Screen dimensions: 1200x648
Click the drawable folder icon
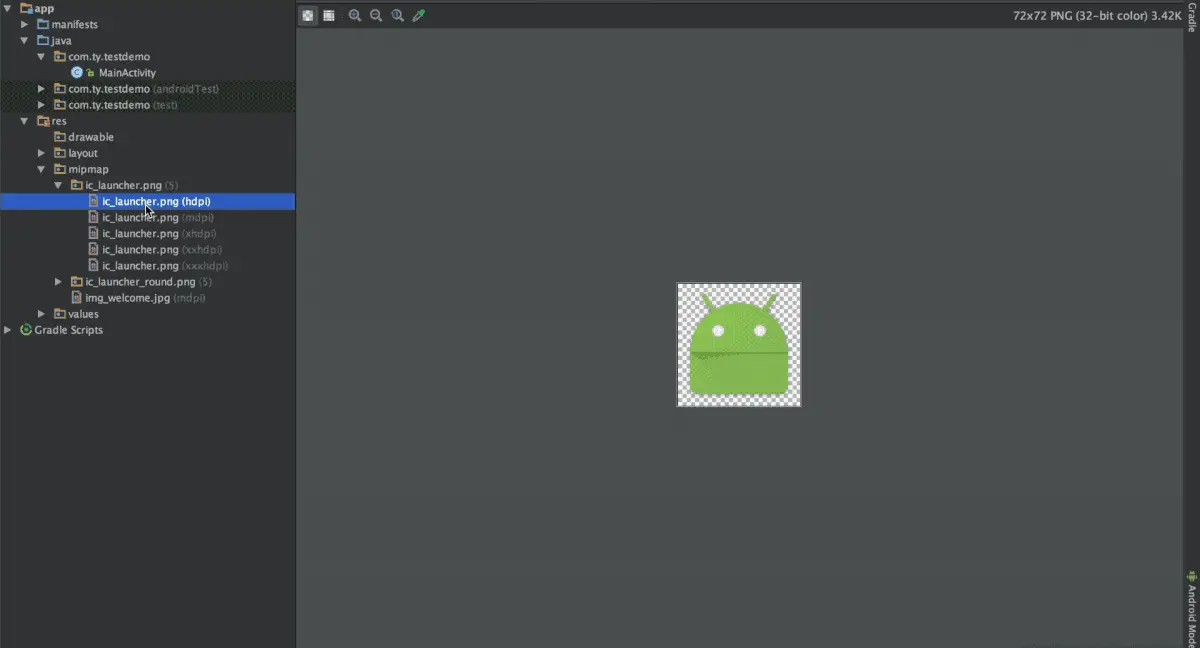(60, 137)
